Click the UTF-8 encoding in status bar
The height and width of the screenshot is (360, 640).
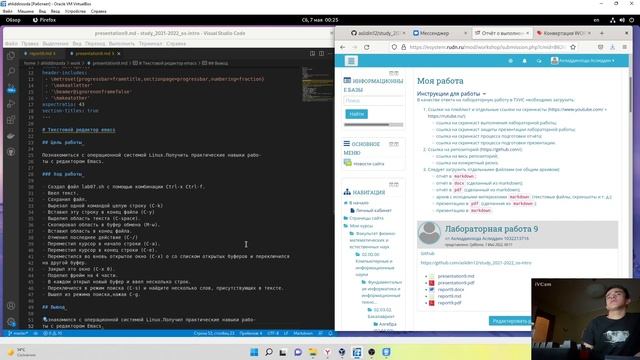[273, 333]
